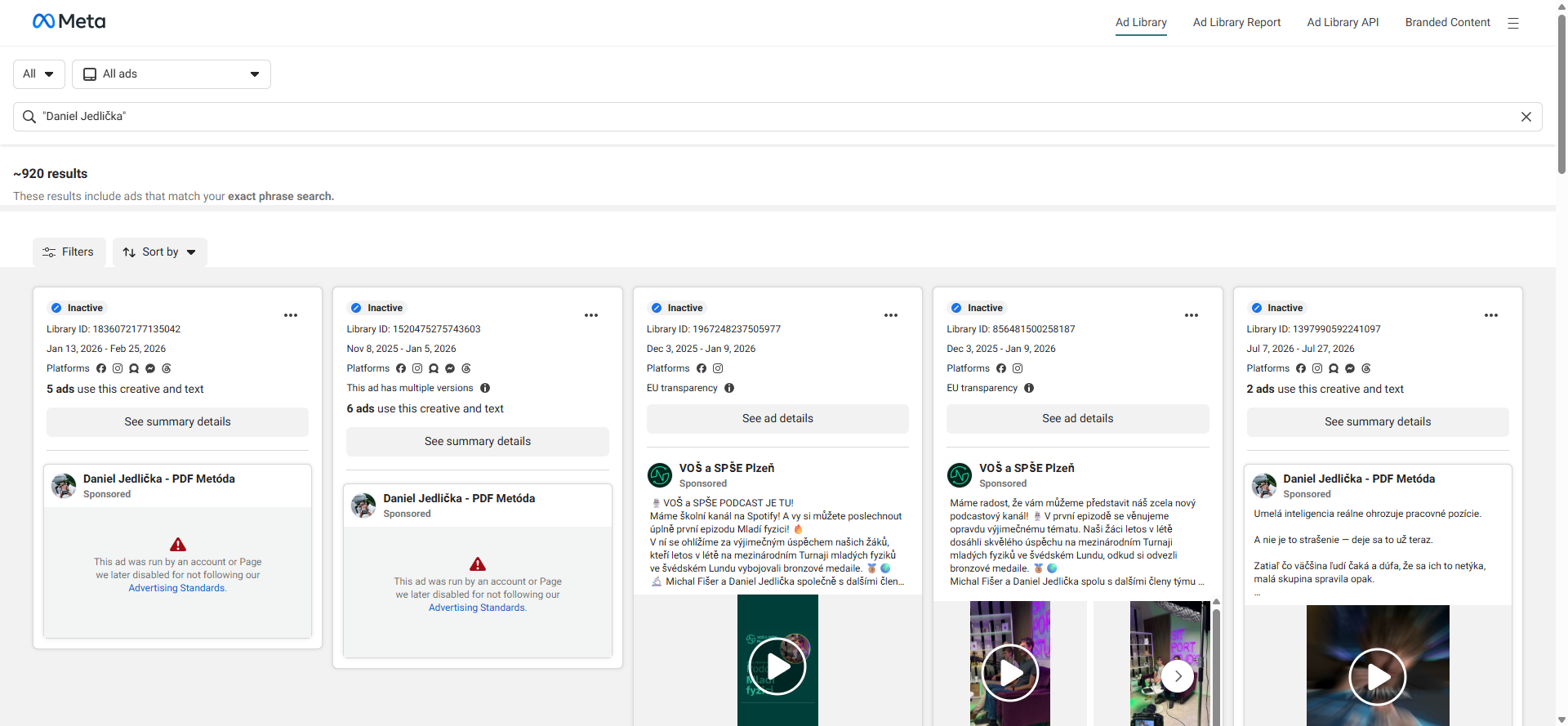
Task: Click the Threads platform icon on ad 1836072177135042
Action: tap(167, 368)
